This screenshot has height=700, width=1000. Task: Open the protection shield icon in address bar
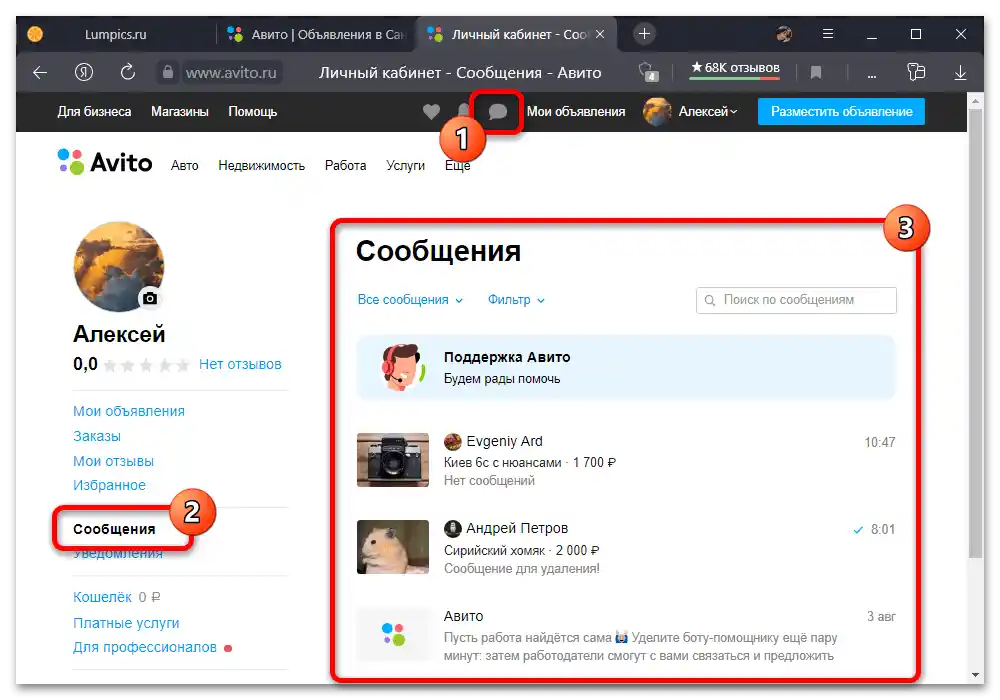point(648,72)
